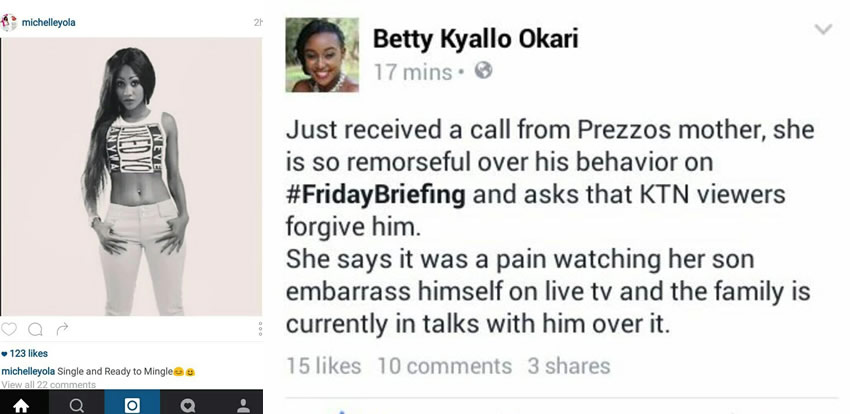850x414 pixels.
Task: Go to the Instagram home tab
Action: pos(21,405)
